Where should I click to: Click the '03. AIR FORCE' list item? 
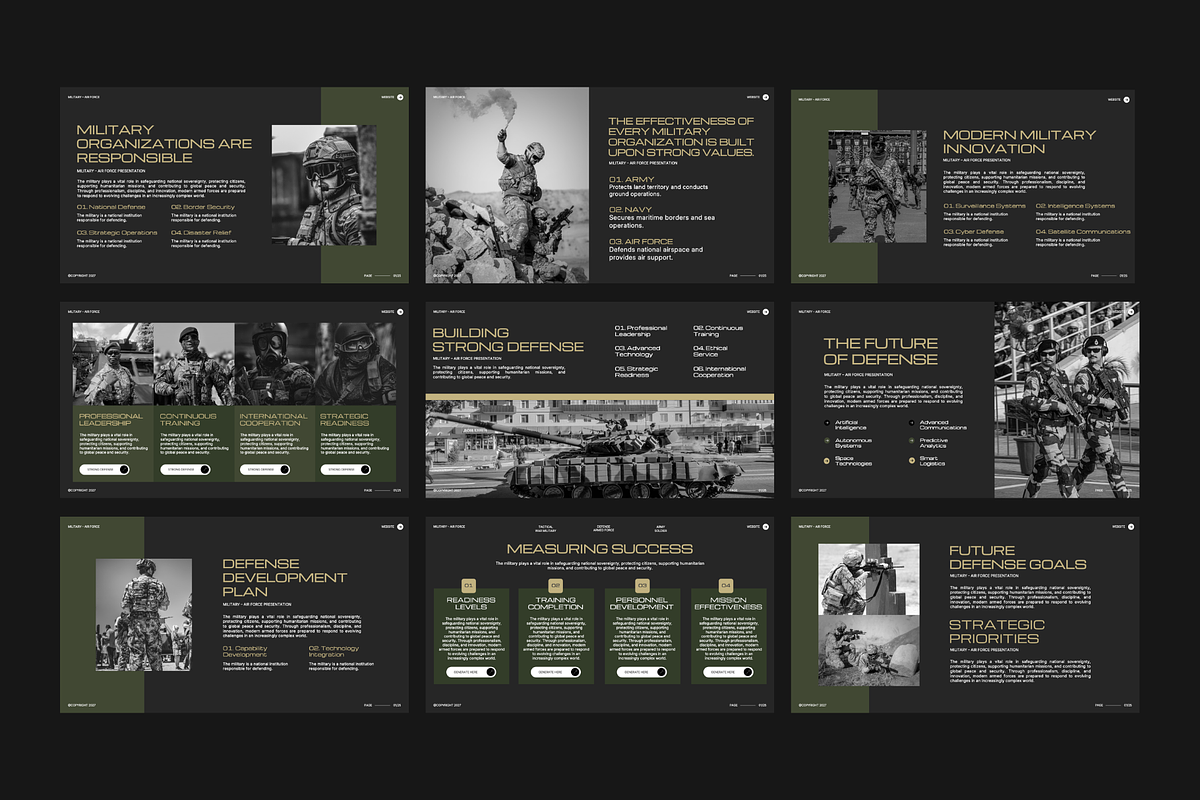[641, 241]
